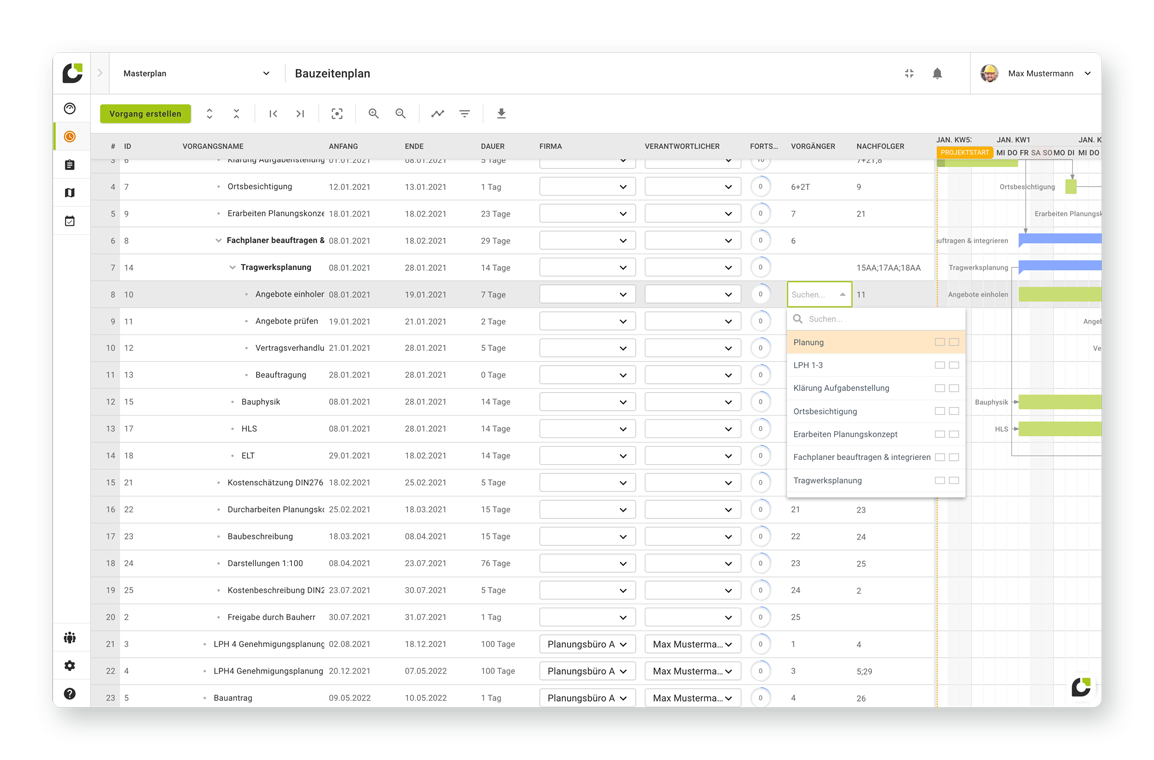Tick right checkbox for Tragwerksplanung in list
The height and width of the screenshot is (760, 1154).
coord(954,480)
